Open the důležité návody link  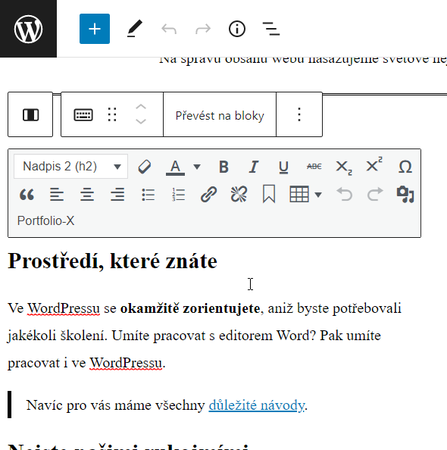click(256, 405)
